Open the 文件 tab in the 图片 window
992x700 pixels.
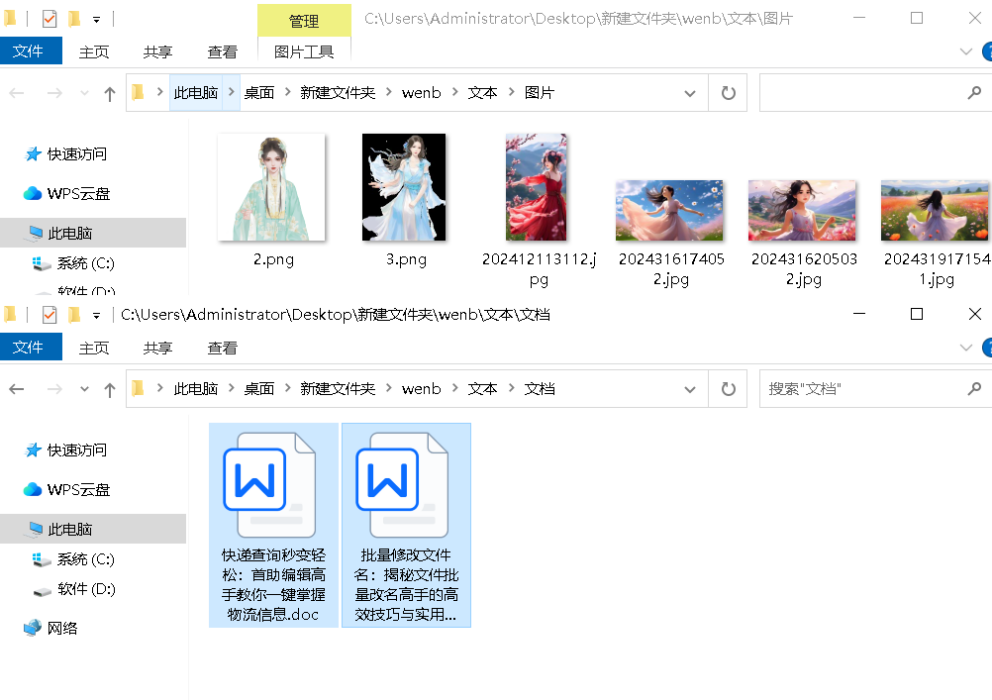[30, 51]
